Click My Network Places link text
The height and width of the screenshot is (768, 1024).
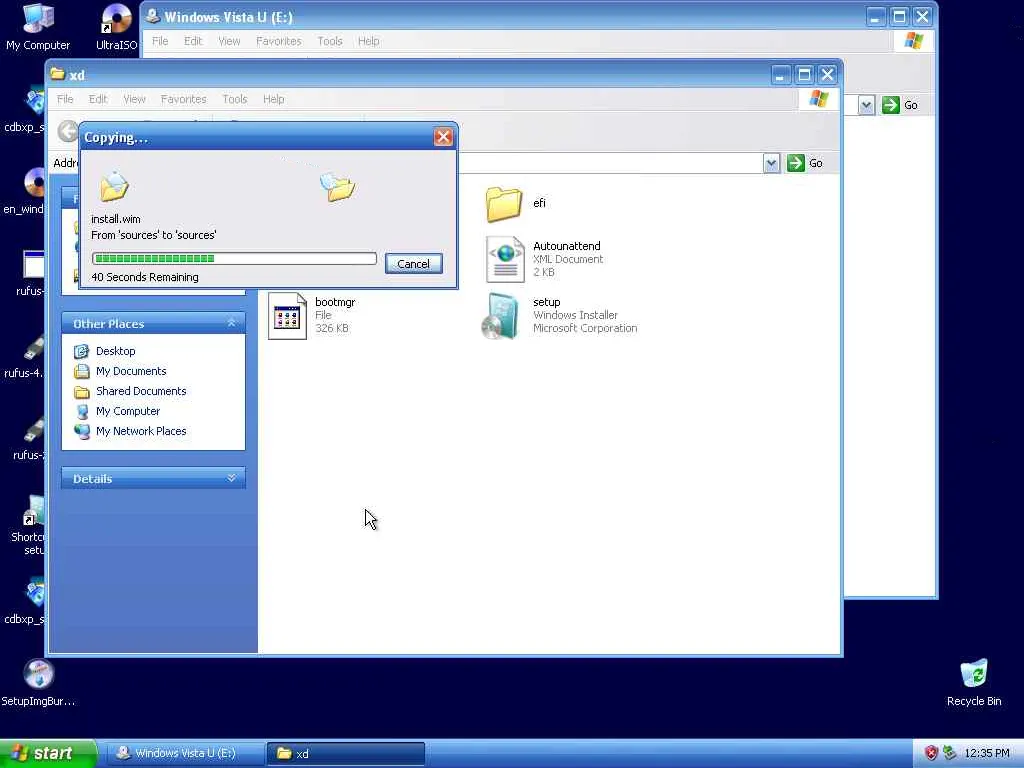(141, 431)
